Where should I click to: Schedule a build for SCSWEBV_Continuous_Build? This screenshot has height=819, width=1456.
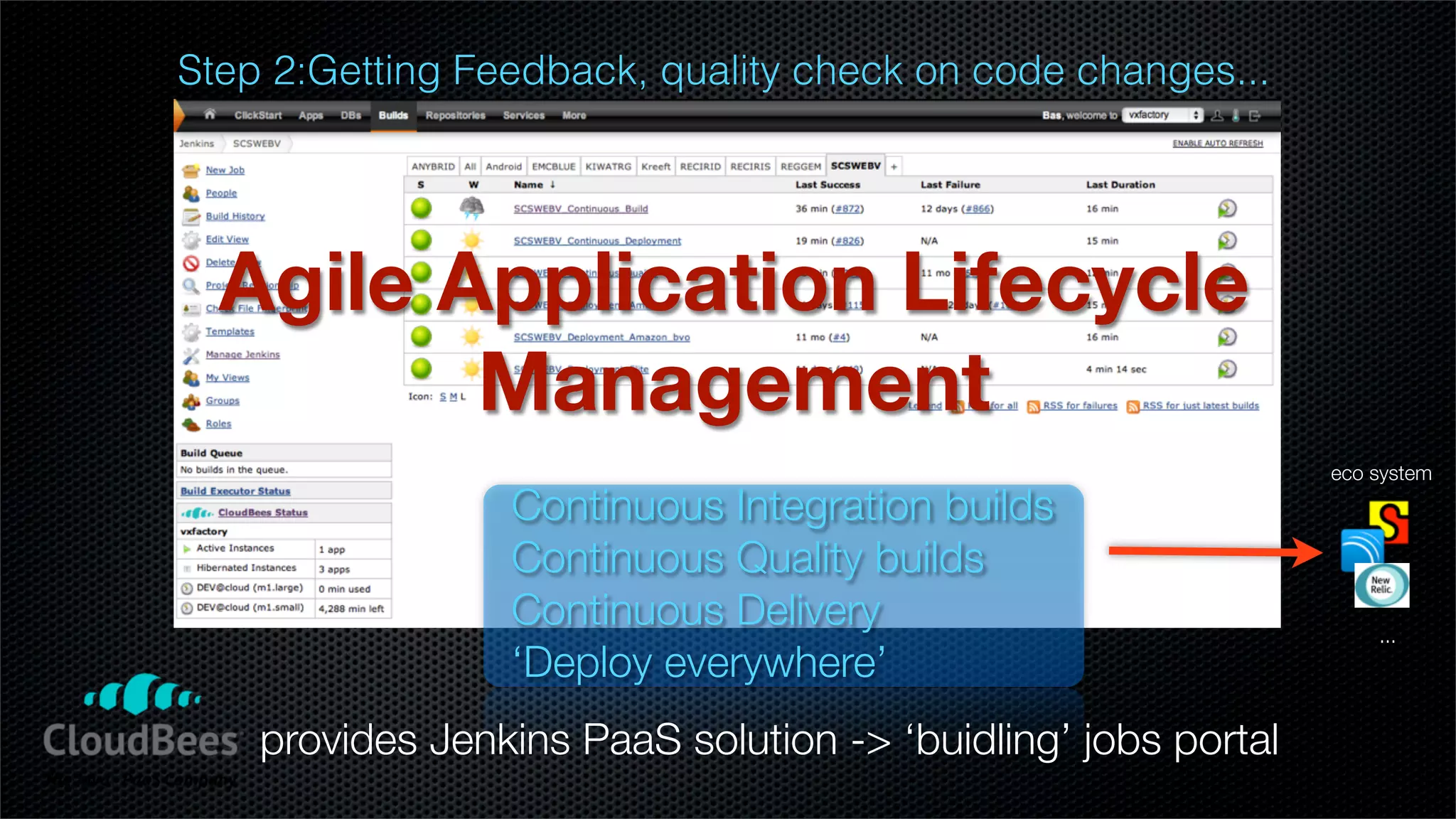[1227, 208]
